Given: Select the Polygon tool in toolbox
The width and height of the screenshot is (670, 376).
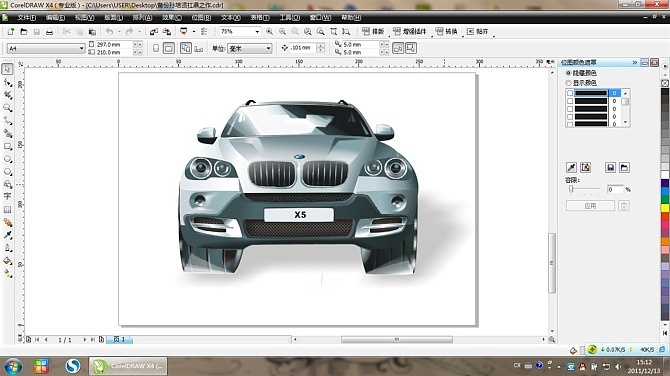Looking at the screenshot, I should tap(7, 172).
